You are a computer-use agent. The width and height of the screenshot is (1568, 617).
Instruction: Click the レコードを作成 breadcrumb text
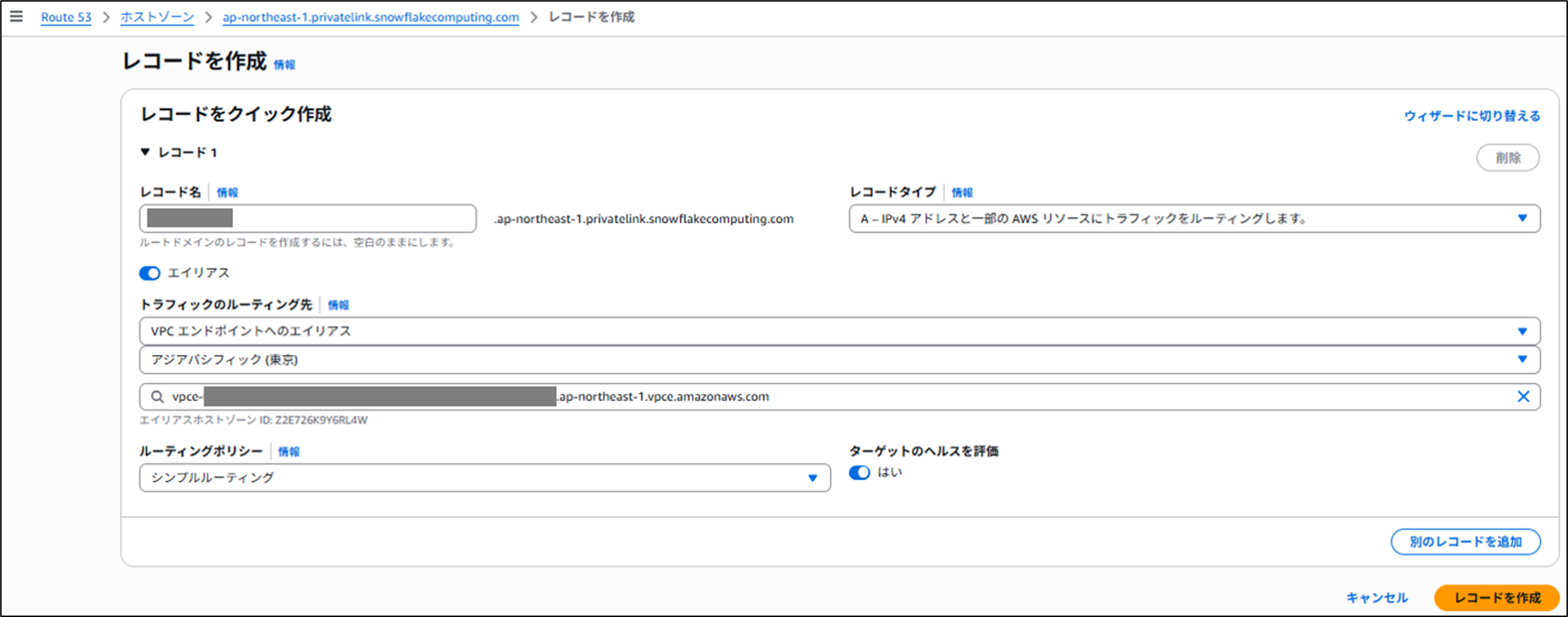pyautogui.click(x=591, y=17)
